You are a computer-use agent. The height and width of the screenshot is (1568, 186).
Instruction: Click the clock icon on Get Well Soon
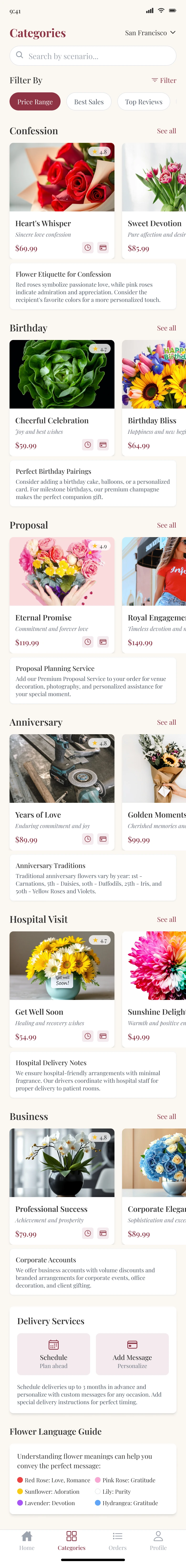(x=88, y=1037)
